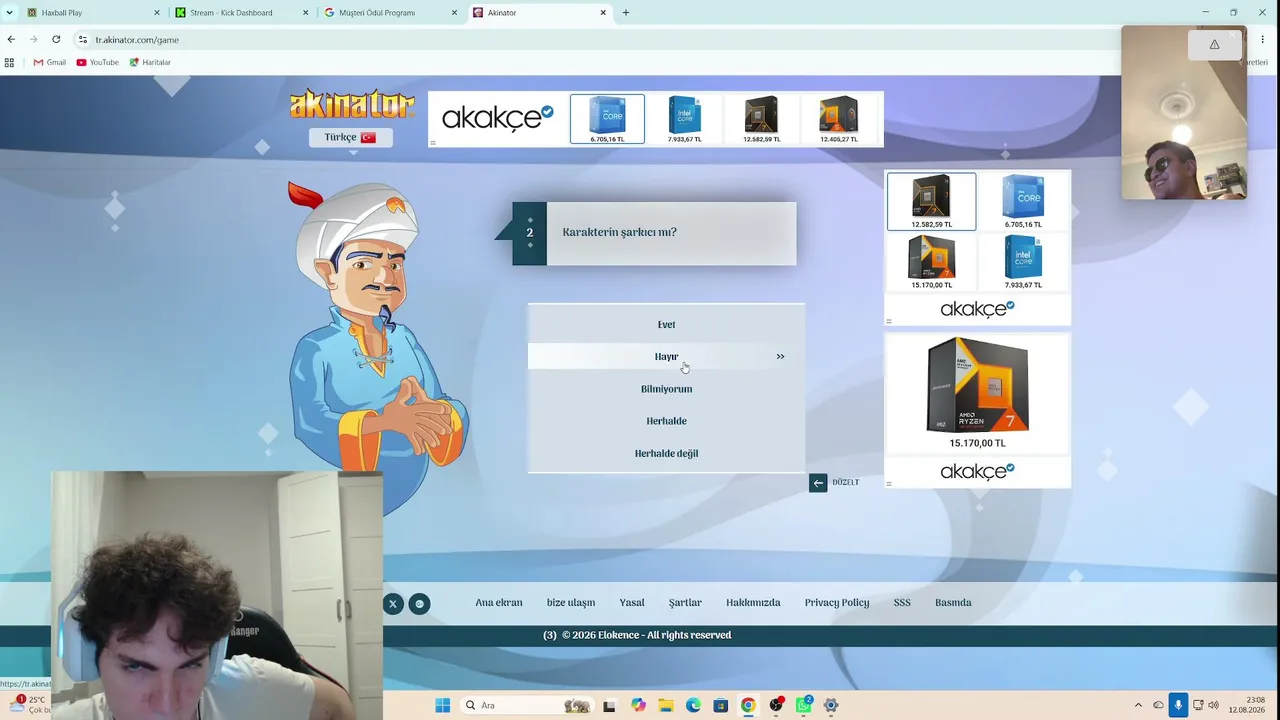This screenshot has width=1280, height=720.
Task: Open the SSS footer link
Action: (902, 603)
